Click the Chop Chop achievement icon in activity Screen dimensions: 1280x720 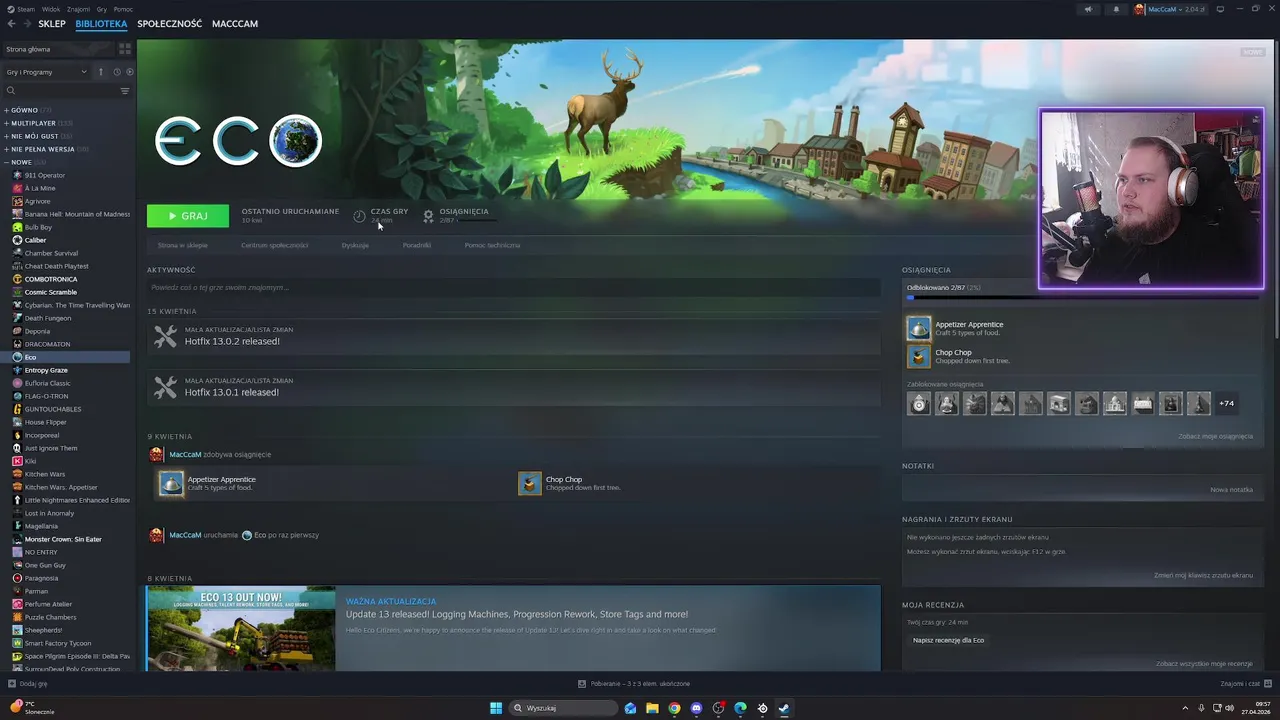tap(529, 484)
